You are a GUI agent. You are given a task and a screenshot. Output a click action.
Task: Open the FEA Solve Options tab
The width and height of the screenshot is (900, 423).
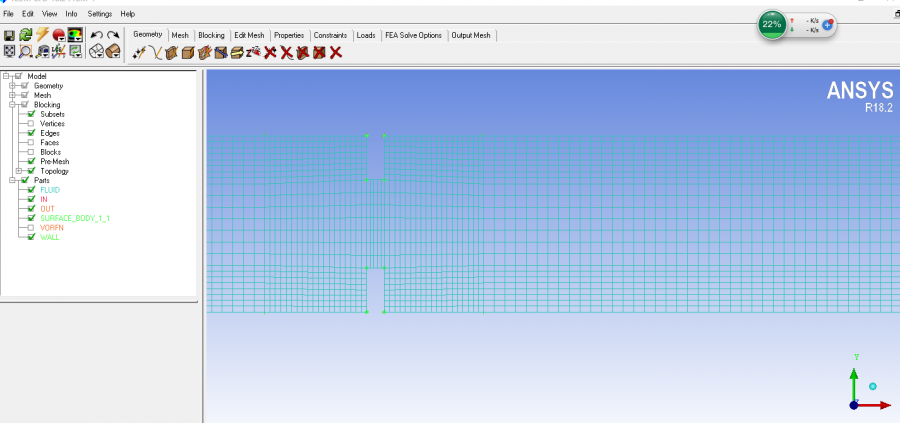[x=413, y=36]
